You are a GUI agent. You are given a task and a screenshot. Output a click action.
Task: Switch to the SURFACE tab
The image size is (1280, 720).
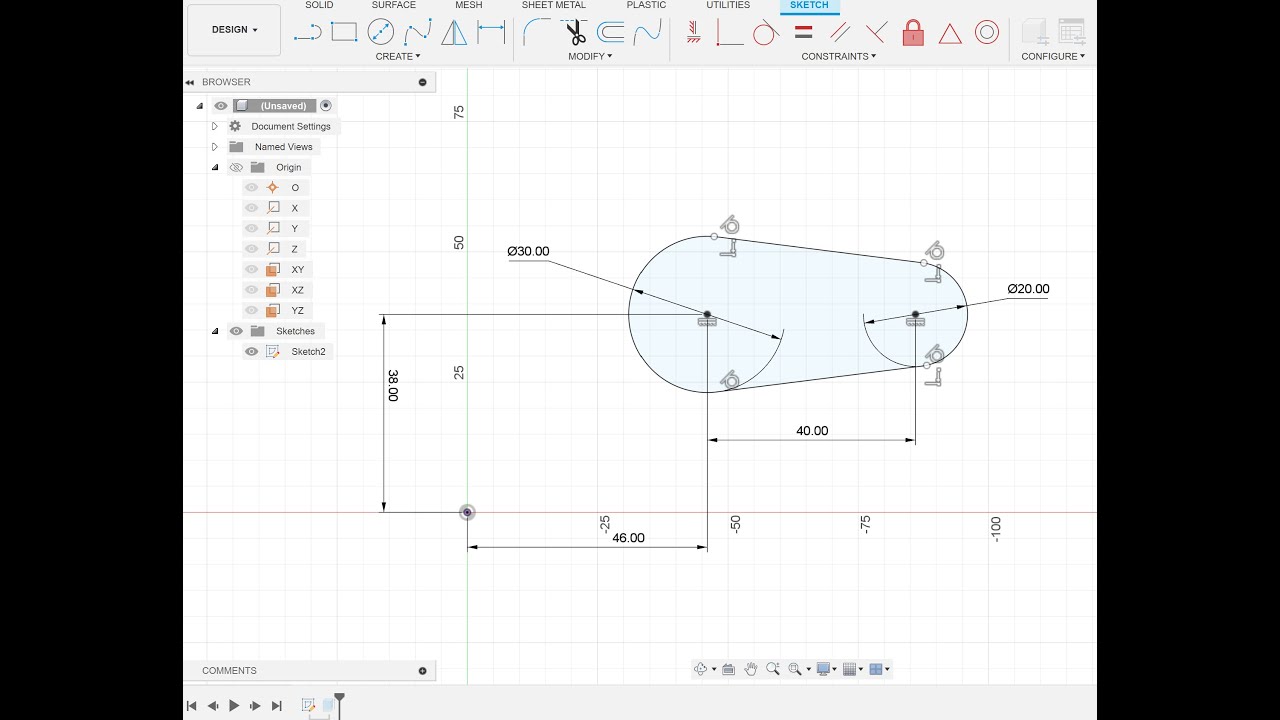(394, 5)
